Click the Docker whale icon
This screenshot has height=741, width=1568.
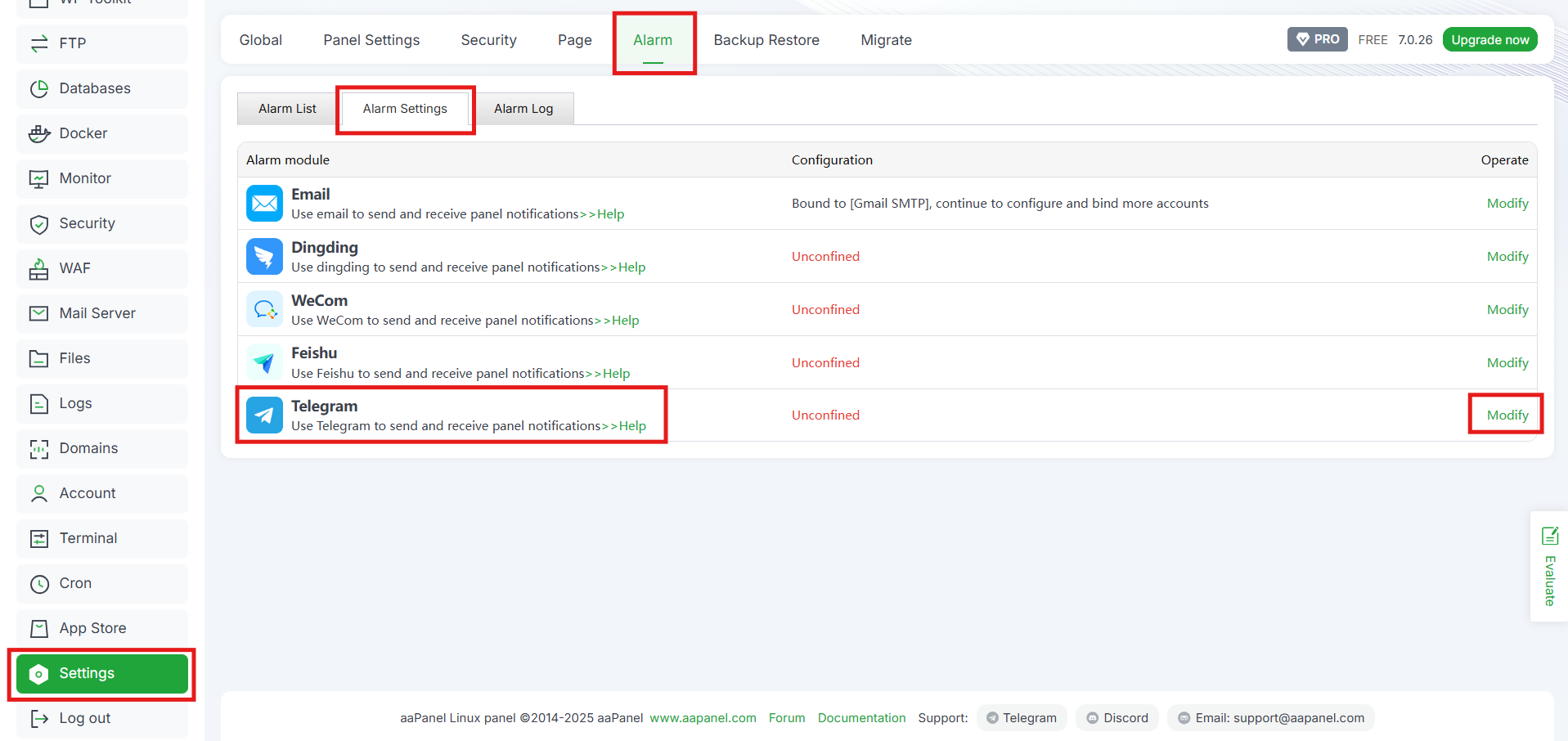point(38,133)
